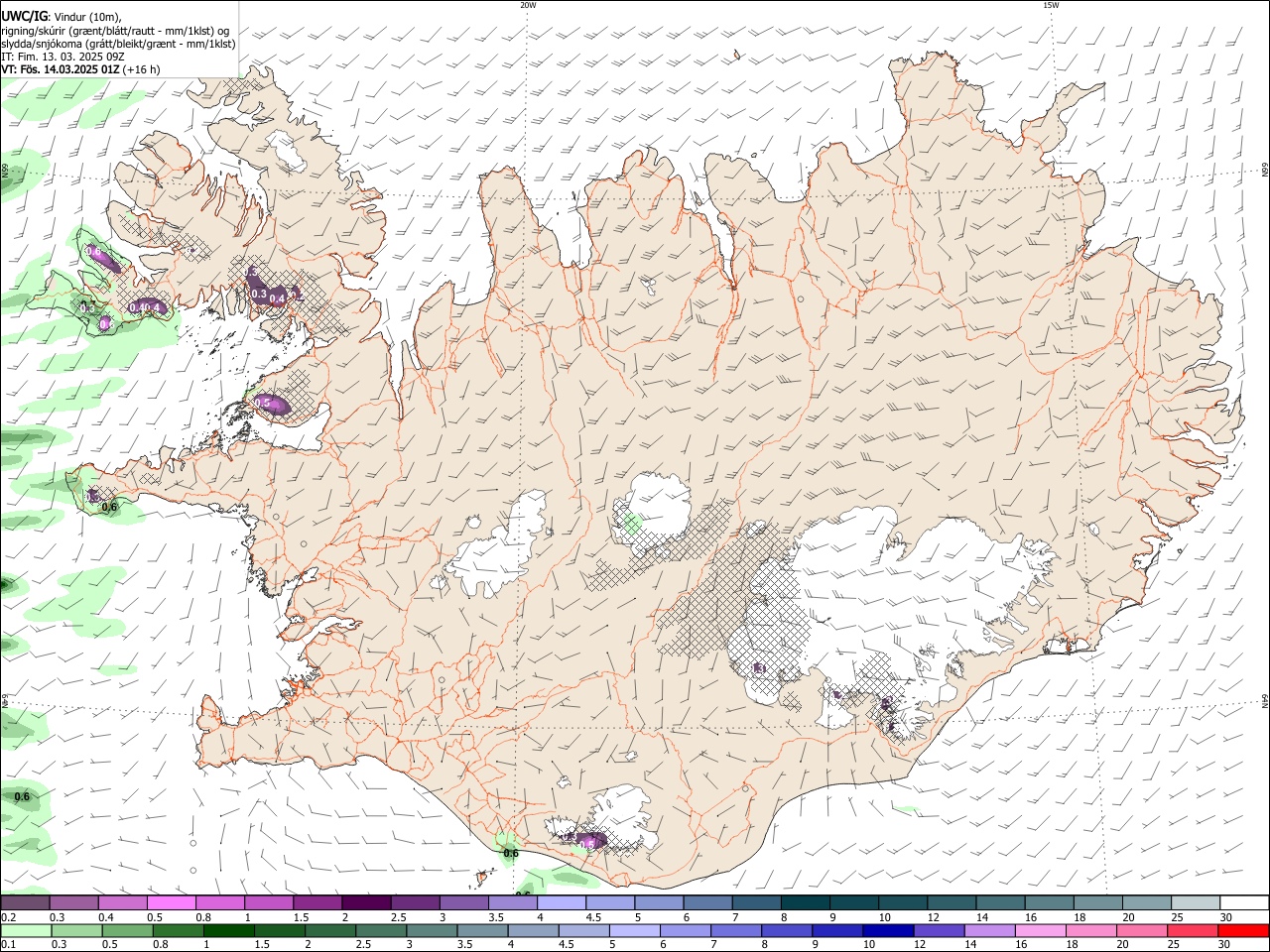Click the medium green 0.5 rain swatch
This screenshot has width=1270, height=952.
click(x=127, y=931)
